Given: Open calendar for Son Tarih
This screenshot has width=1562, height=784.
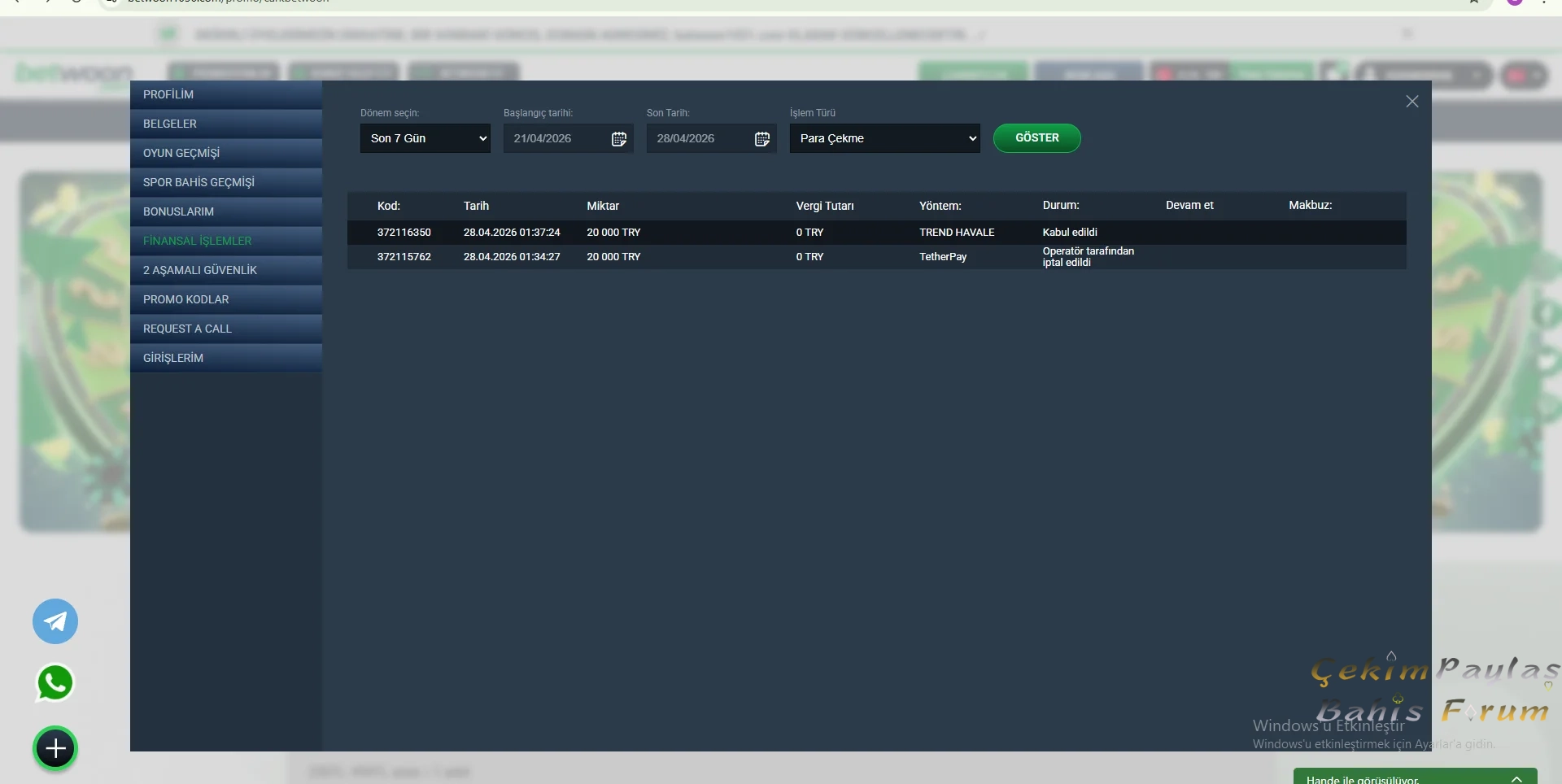Looking at the screenshot, I should tap(761, 139).
